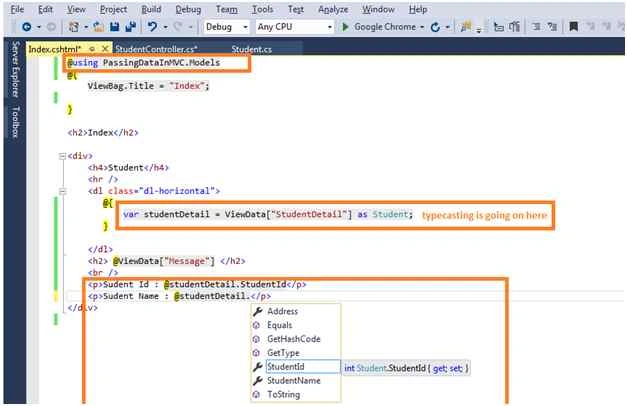Collapse the div code block

pos(62,156)
